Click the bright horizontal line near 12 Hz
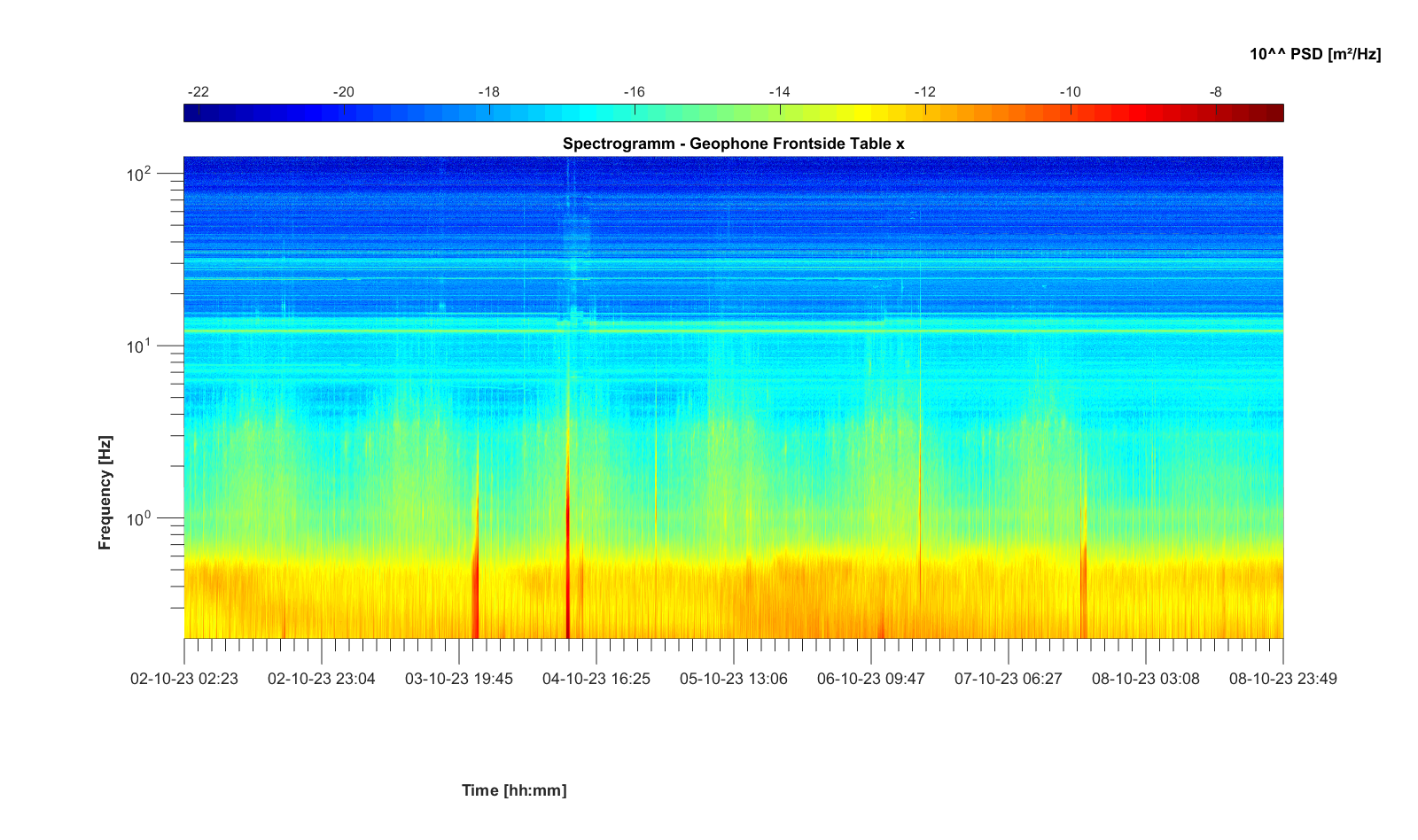The width and height of the screenshot is (1418, 840). click(x=734, y=331)
